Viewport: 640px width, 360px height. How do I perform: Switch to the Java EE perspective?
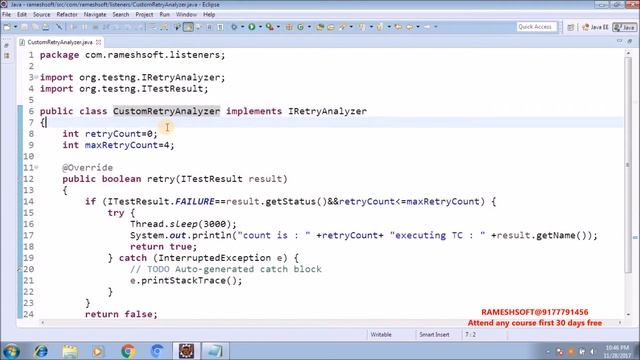(x=595, y=27)
